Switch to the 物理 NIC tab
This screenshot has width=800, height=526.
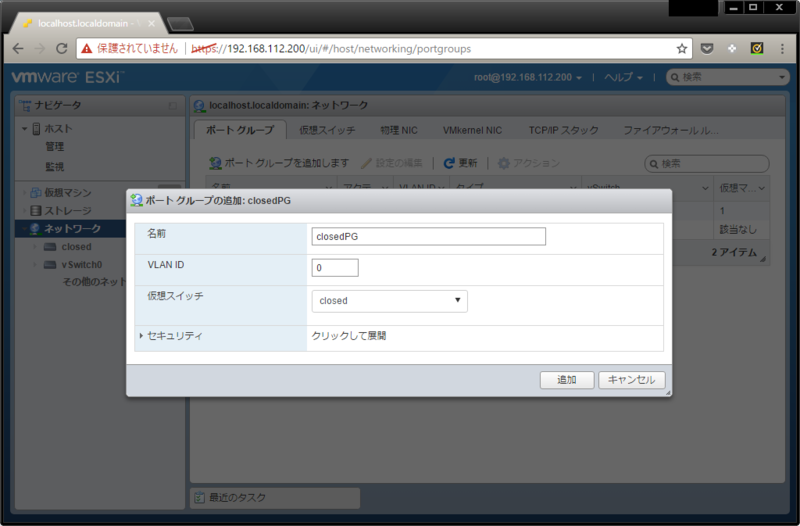(x=399, y=131)
